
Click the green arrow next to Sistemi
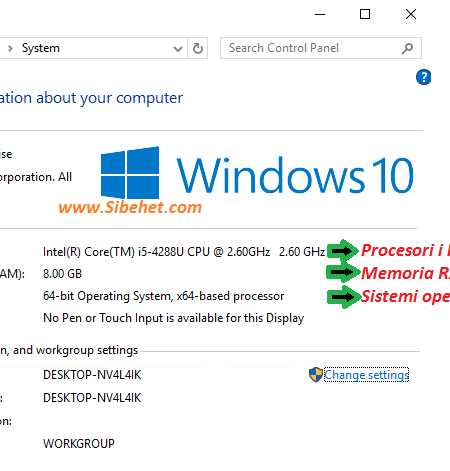(344, 297)
